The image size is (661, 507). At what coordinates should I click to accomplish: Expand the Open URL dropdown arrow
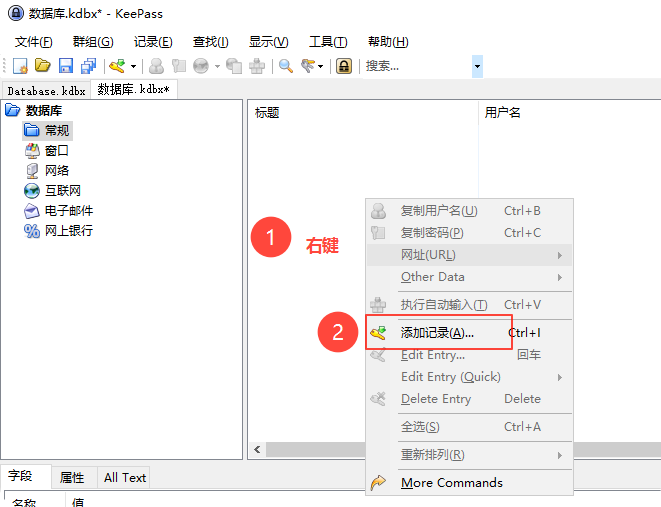tap(217, 67)
